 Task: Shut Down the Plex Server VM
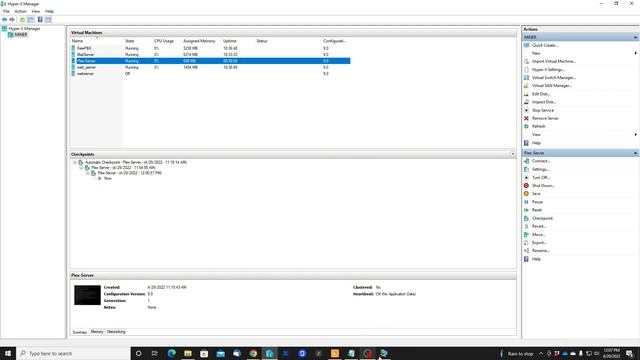[543, 186]
